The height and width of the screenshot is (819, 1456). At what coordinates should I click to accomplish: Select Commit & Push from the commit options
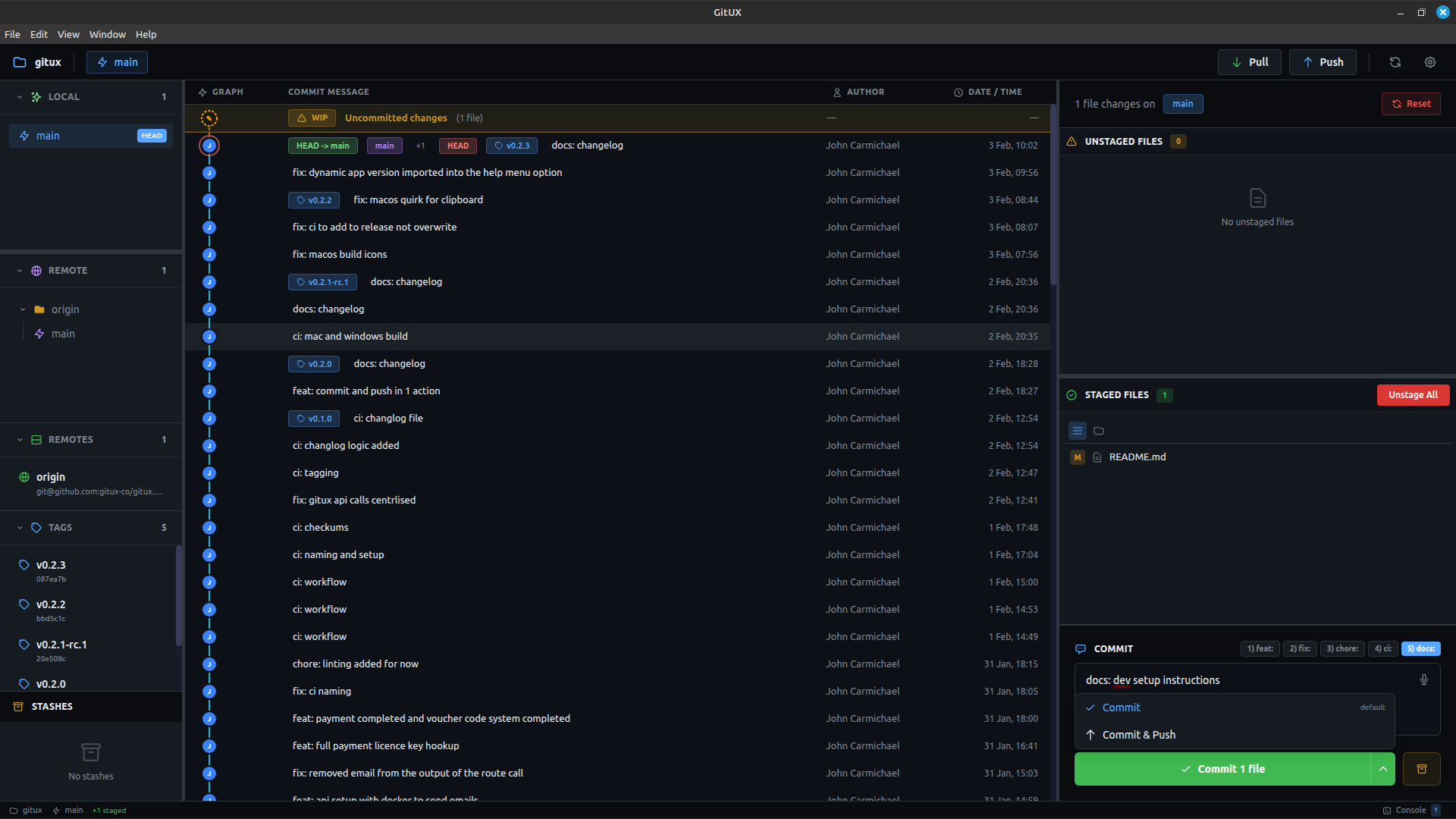1138,734
